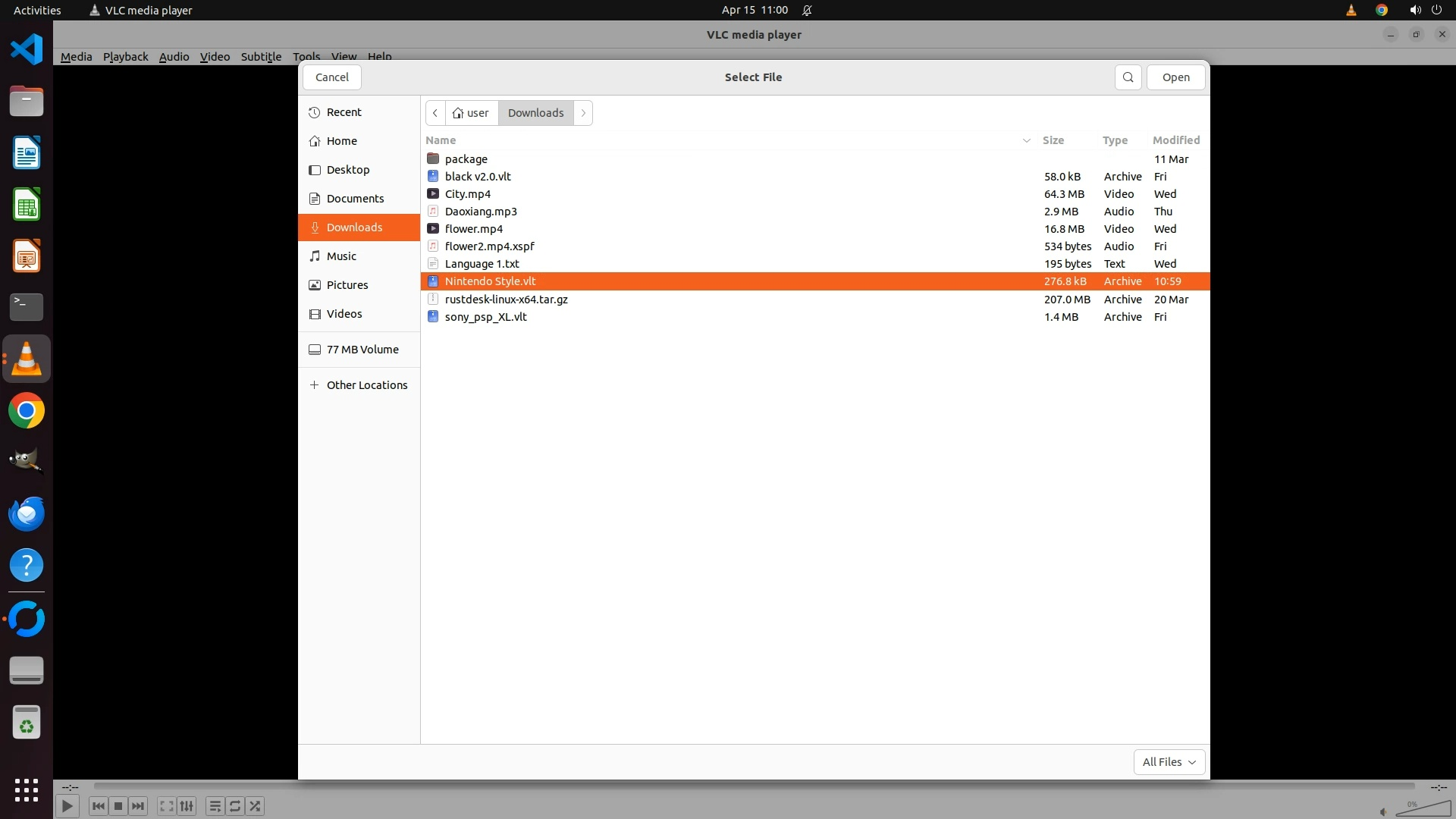Viewport: 1456px width, 819px height.
Task: Open the Media menu
Action: (x=76, y=57)
